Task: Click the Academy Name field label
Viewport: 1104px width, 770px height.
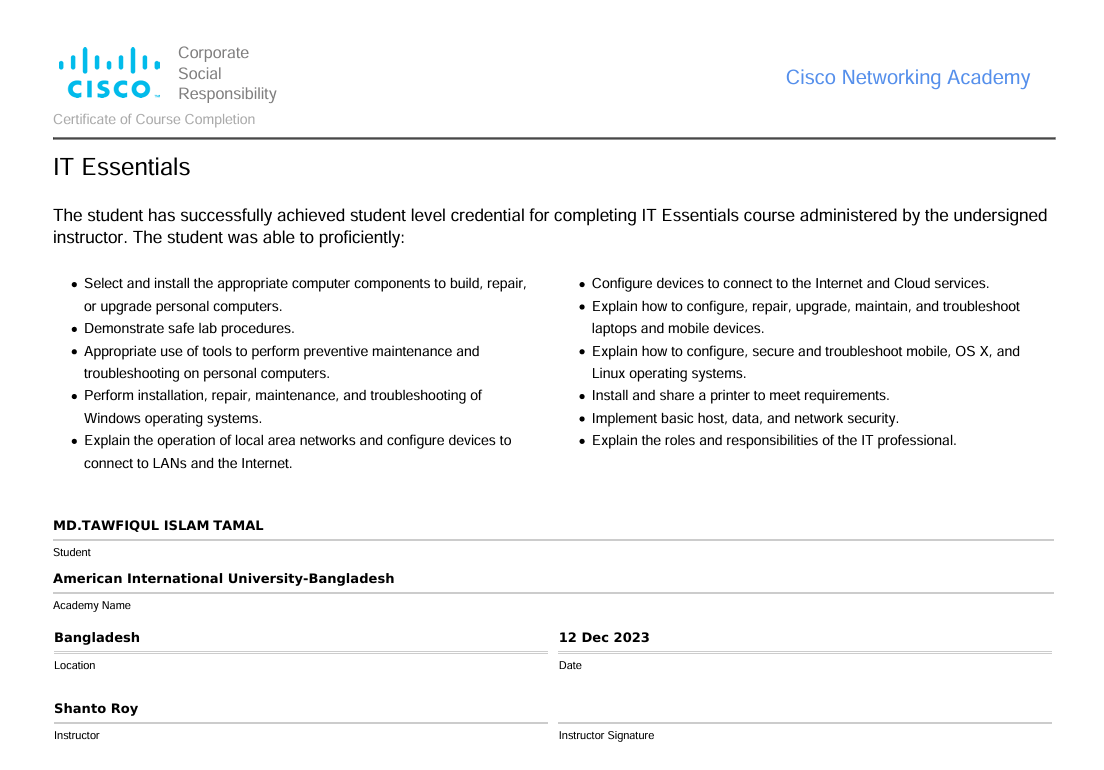Action: 92,606
